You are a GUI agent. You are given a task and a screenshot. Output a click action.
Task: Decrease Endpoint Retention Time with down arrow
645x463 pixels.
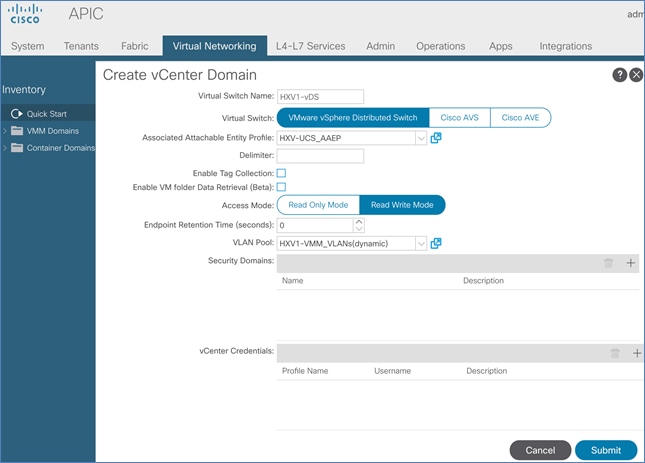point(359,229)
